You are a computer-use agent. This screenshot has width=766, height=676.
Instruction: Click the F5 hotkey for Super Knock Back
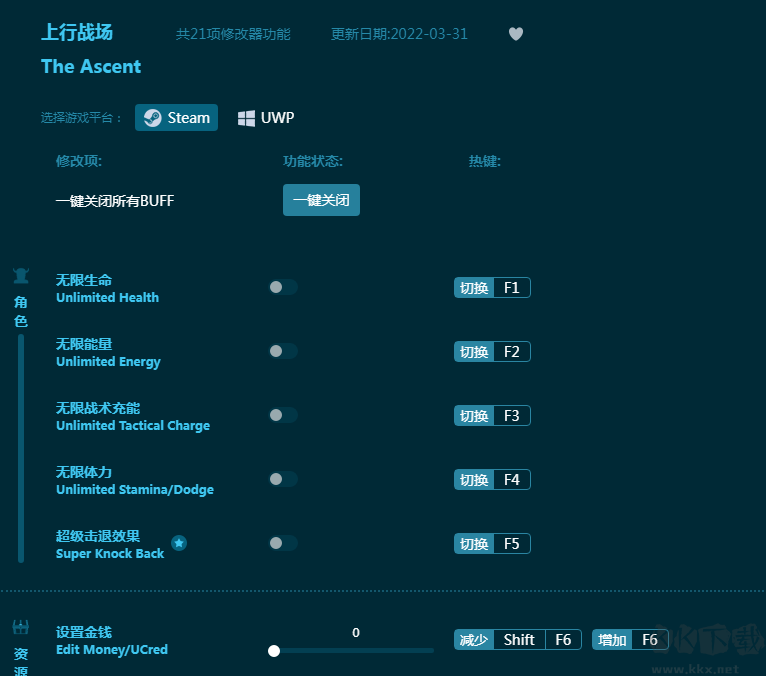click(x=492, y=544)
